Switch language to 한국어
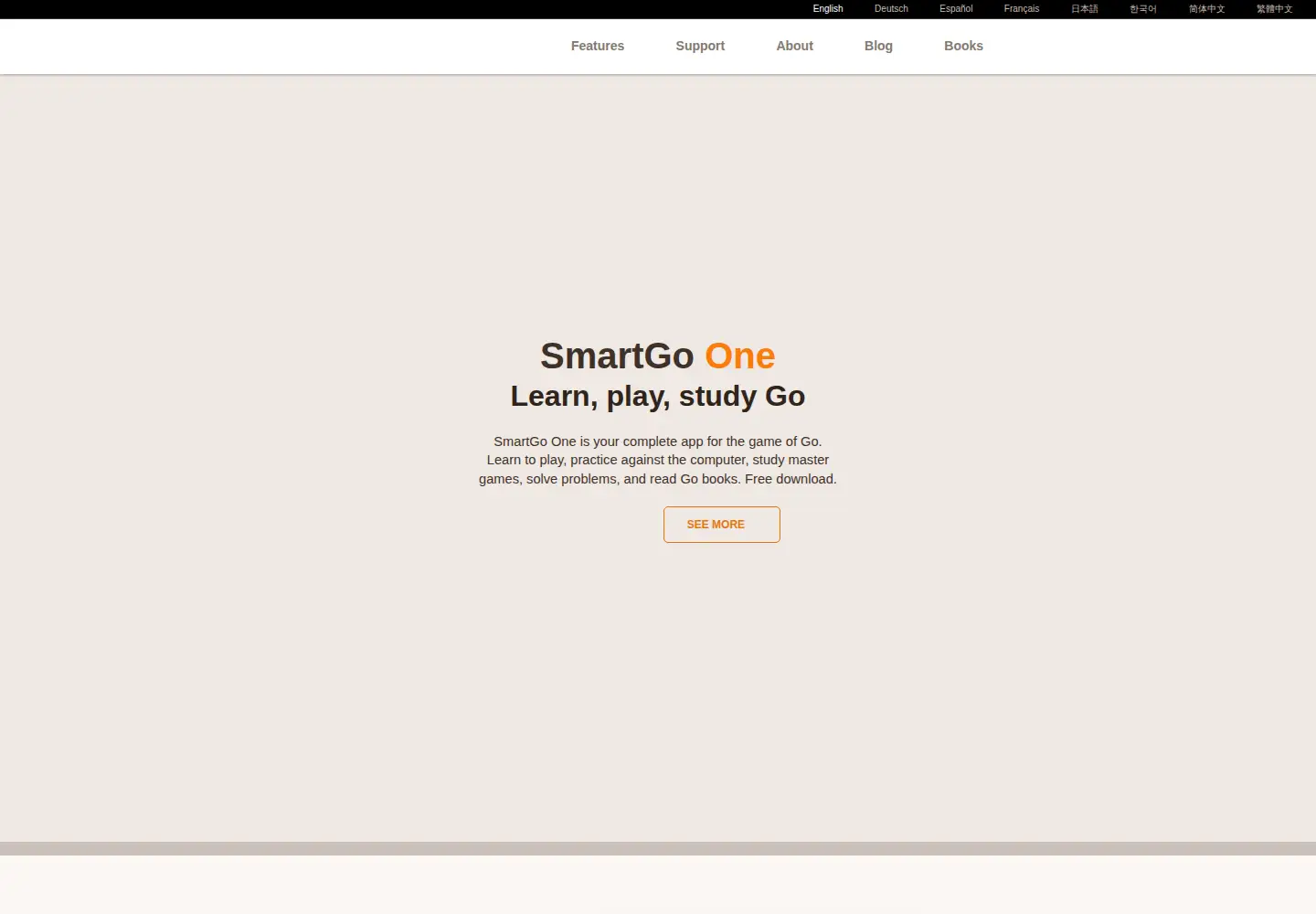The width and height of the screenshot is (1316, 914). 1143,9
